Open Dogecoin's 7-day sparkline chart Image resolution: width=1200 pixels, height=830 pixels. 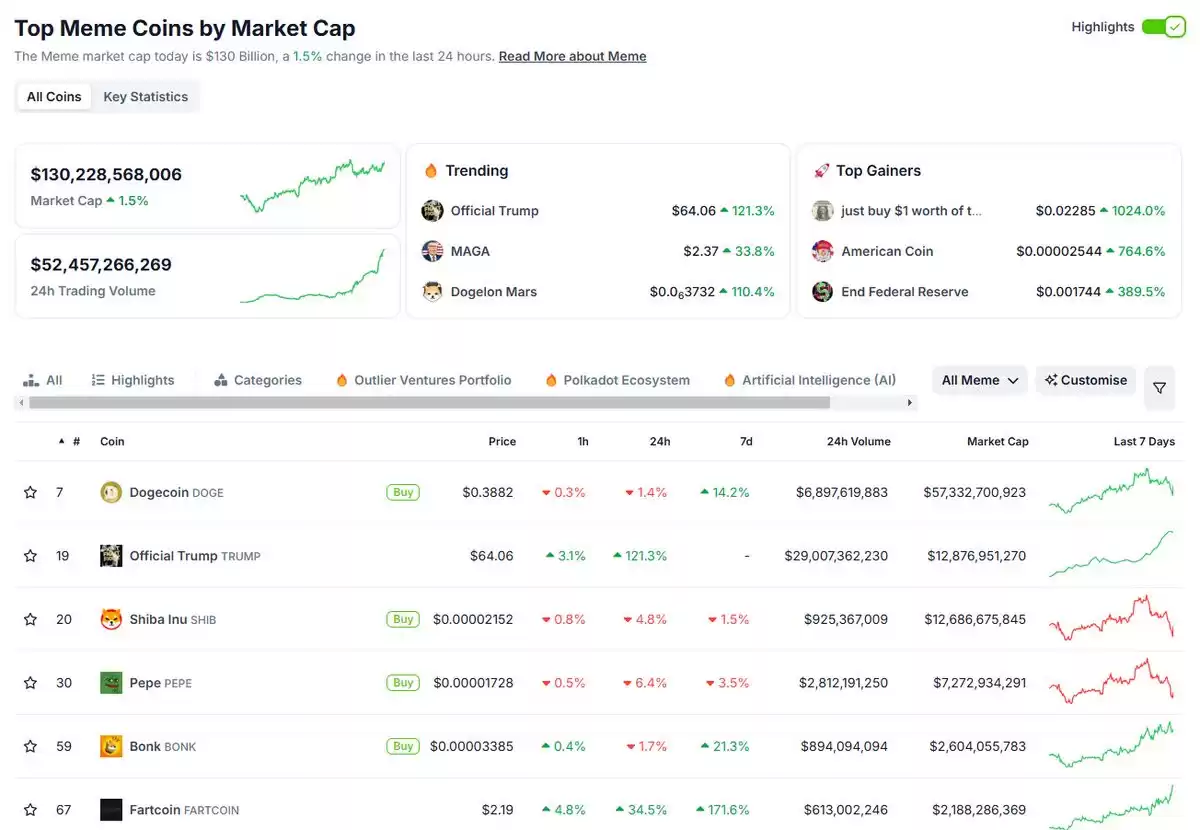[1111, 490]
